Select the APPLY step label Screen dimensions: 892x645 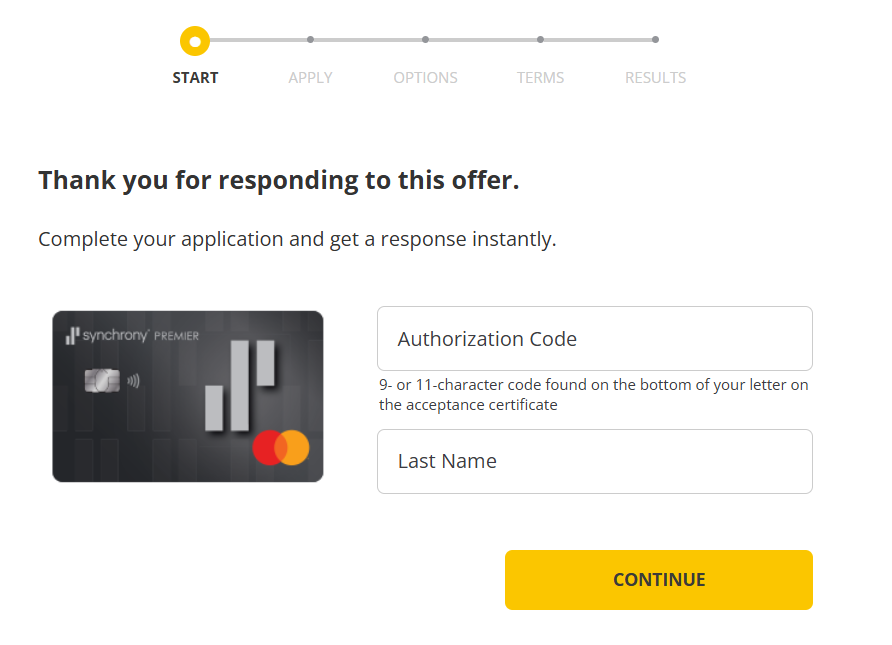click(310, 78)
